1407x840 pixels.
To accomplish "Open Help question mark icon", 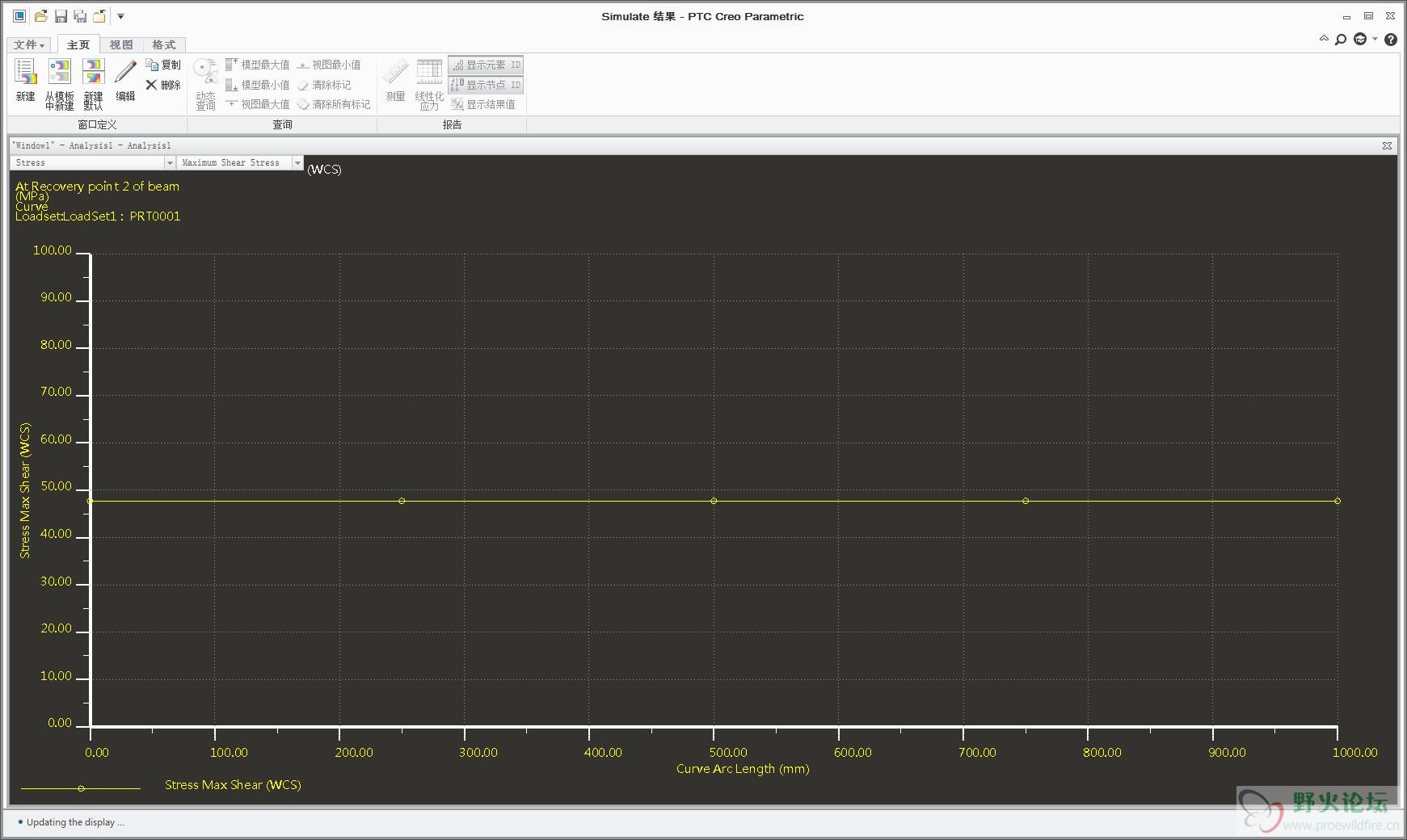I will click(x=1391, y=40).
